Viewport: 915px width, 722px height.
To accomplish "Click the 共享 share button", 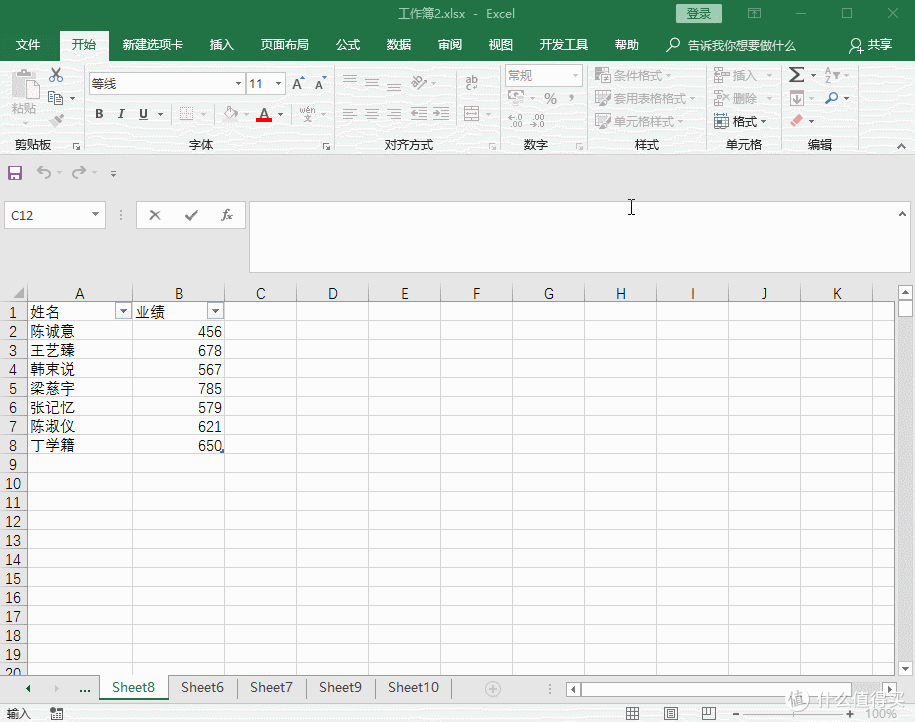I will (870, 45).
